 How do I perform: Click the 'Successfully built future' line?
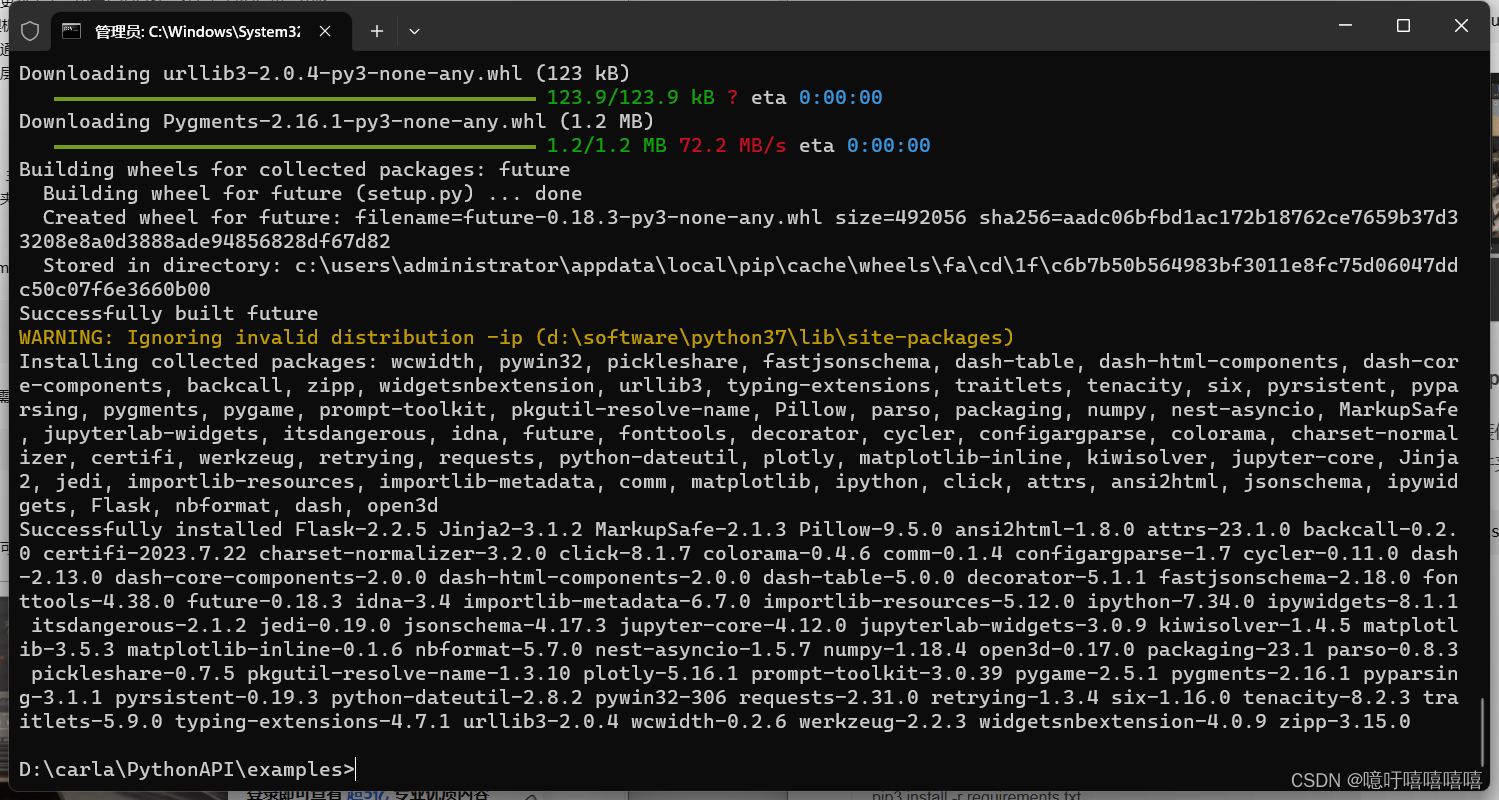coord(169,313)
